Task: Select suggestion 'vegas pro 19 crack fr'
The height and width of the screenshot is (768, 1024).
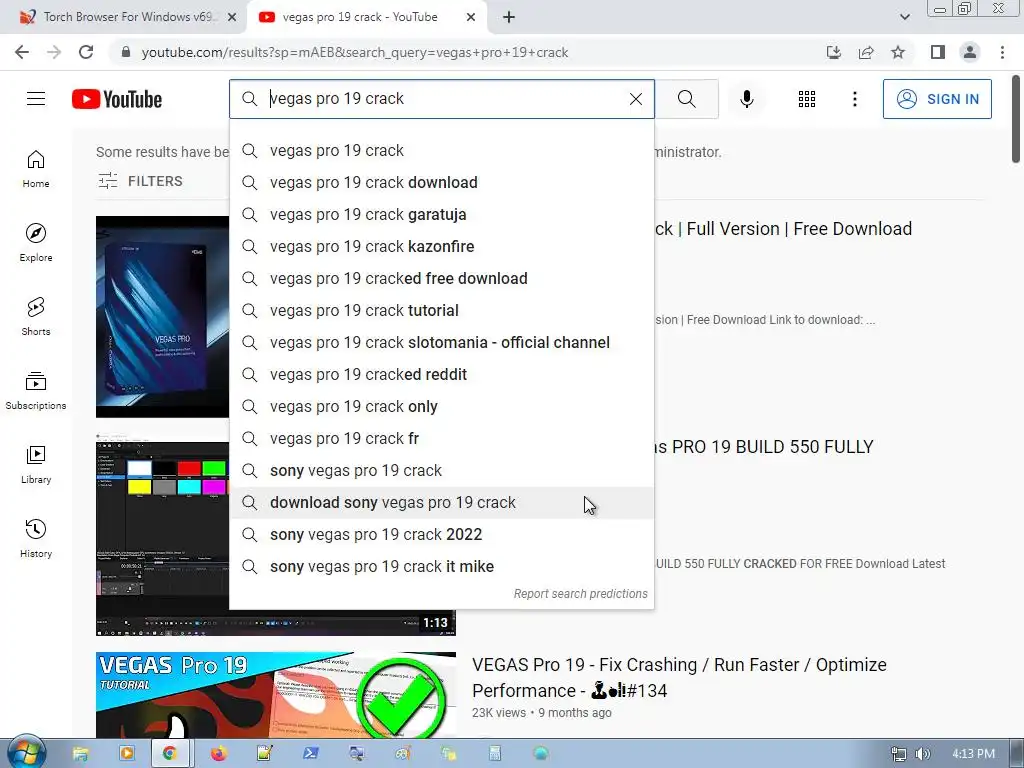Action: (x=441, y=438)
